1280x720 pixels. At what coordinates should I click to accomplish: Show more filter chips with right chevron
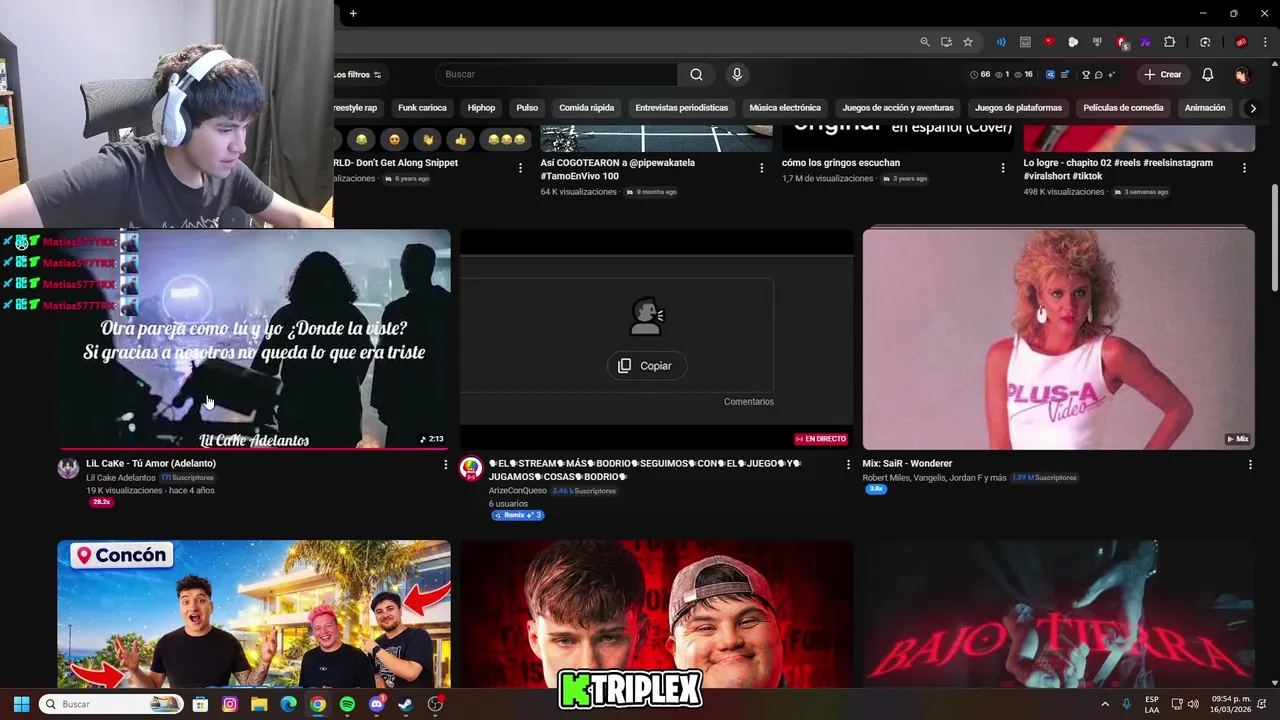click(1252, 108)
